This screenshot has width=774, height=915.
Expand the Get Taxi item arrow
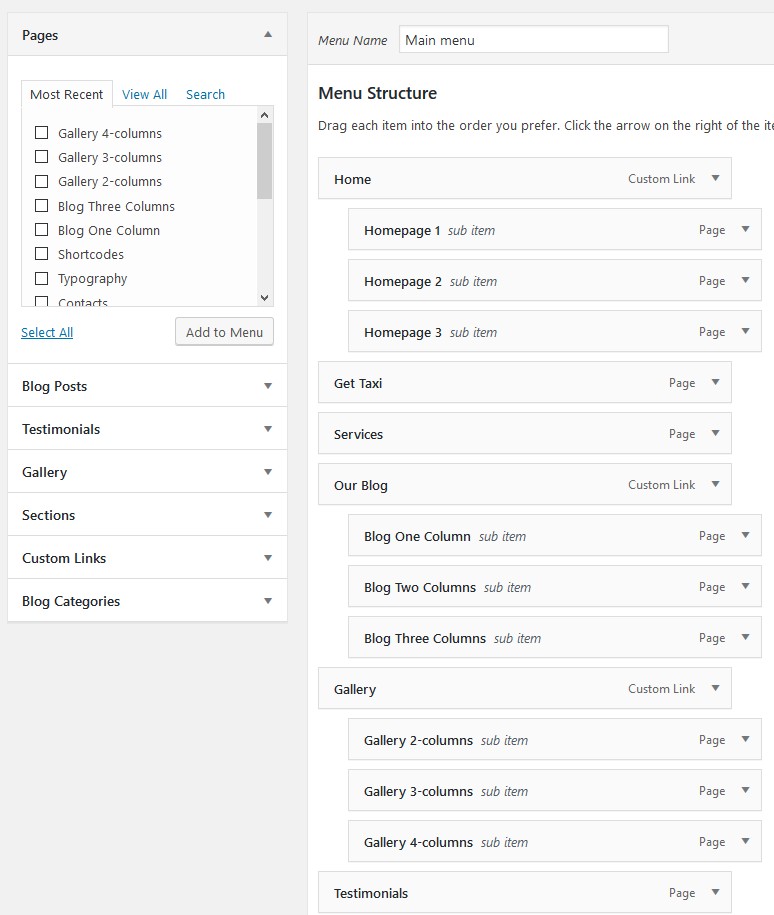[x=715, y=382]
